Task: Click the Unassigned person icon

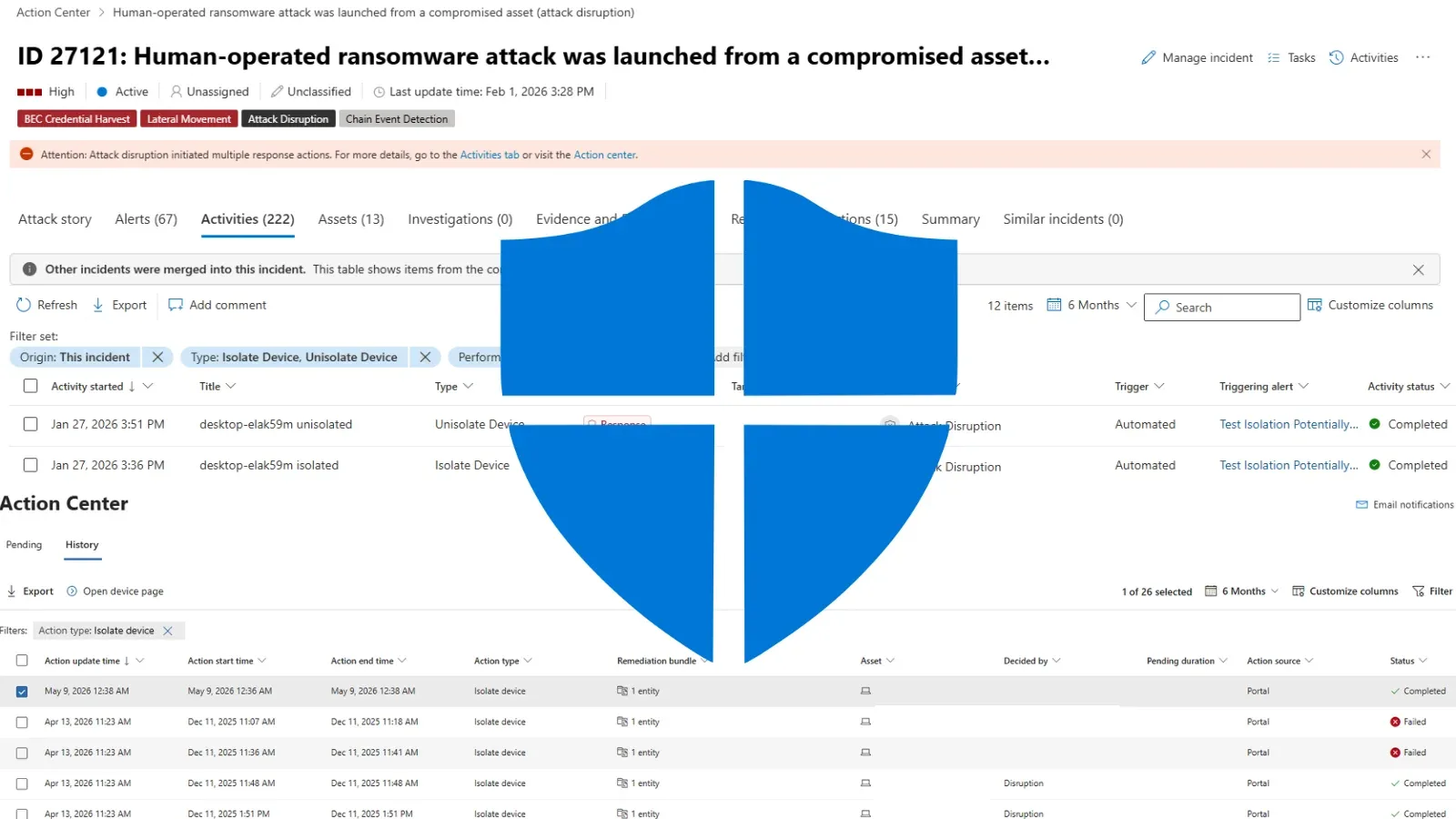Action: 177,91
